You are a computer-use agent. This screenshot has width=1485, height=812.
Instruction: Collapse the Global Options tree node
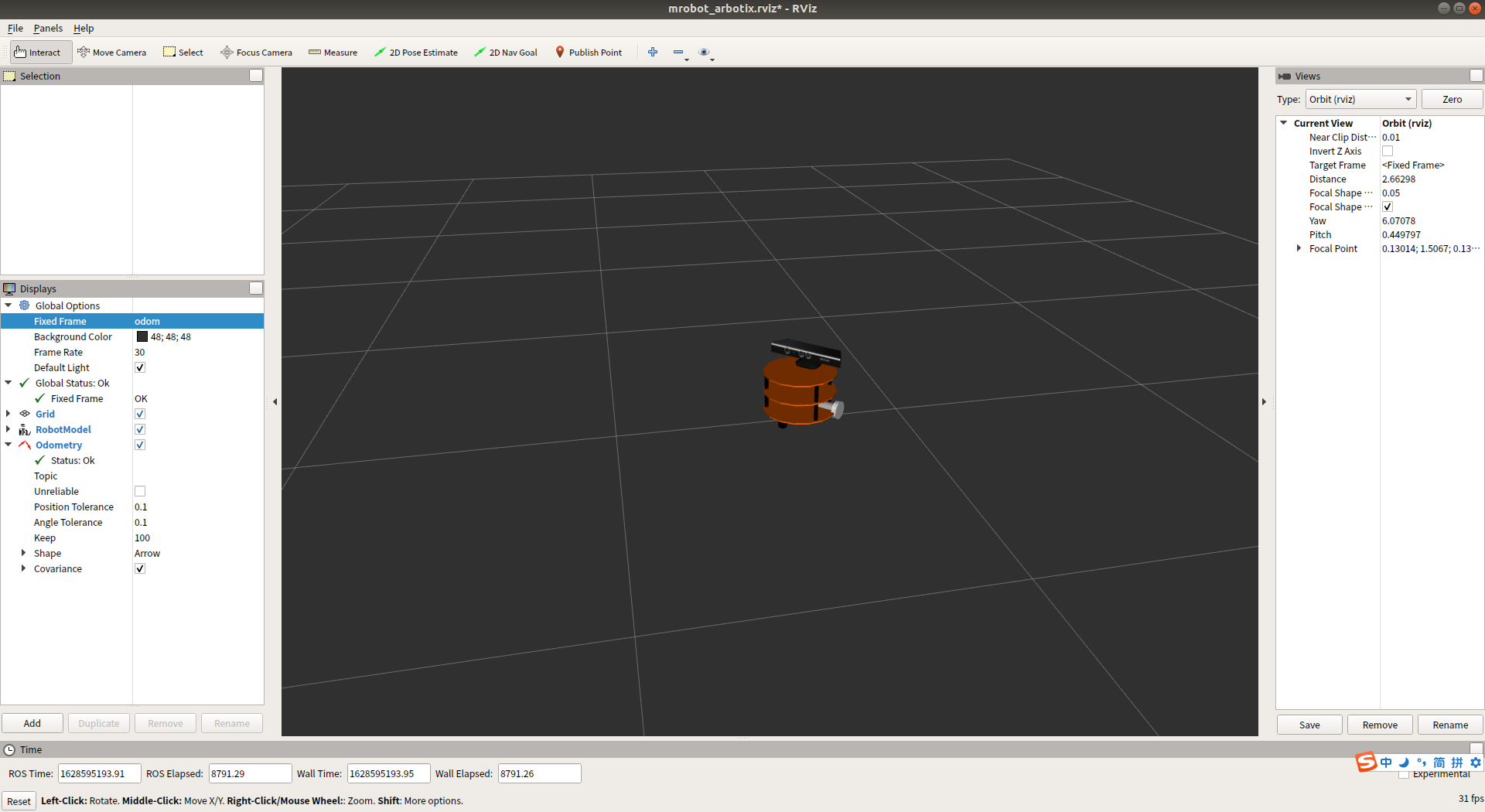click(9, 305)
